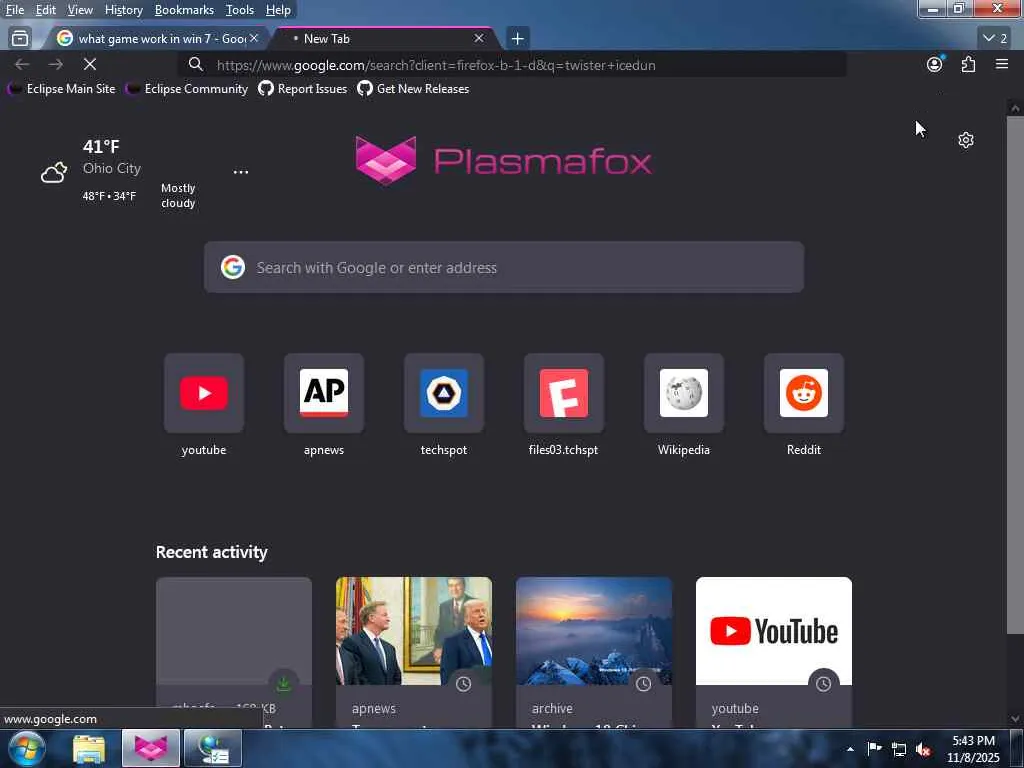Open new tab personalize gear settings
This screenshot has width=1024, height=768.
coord(966,140)
